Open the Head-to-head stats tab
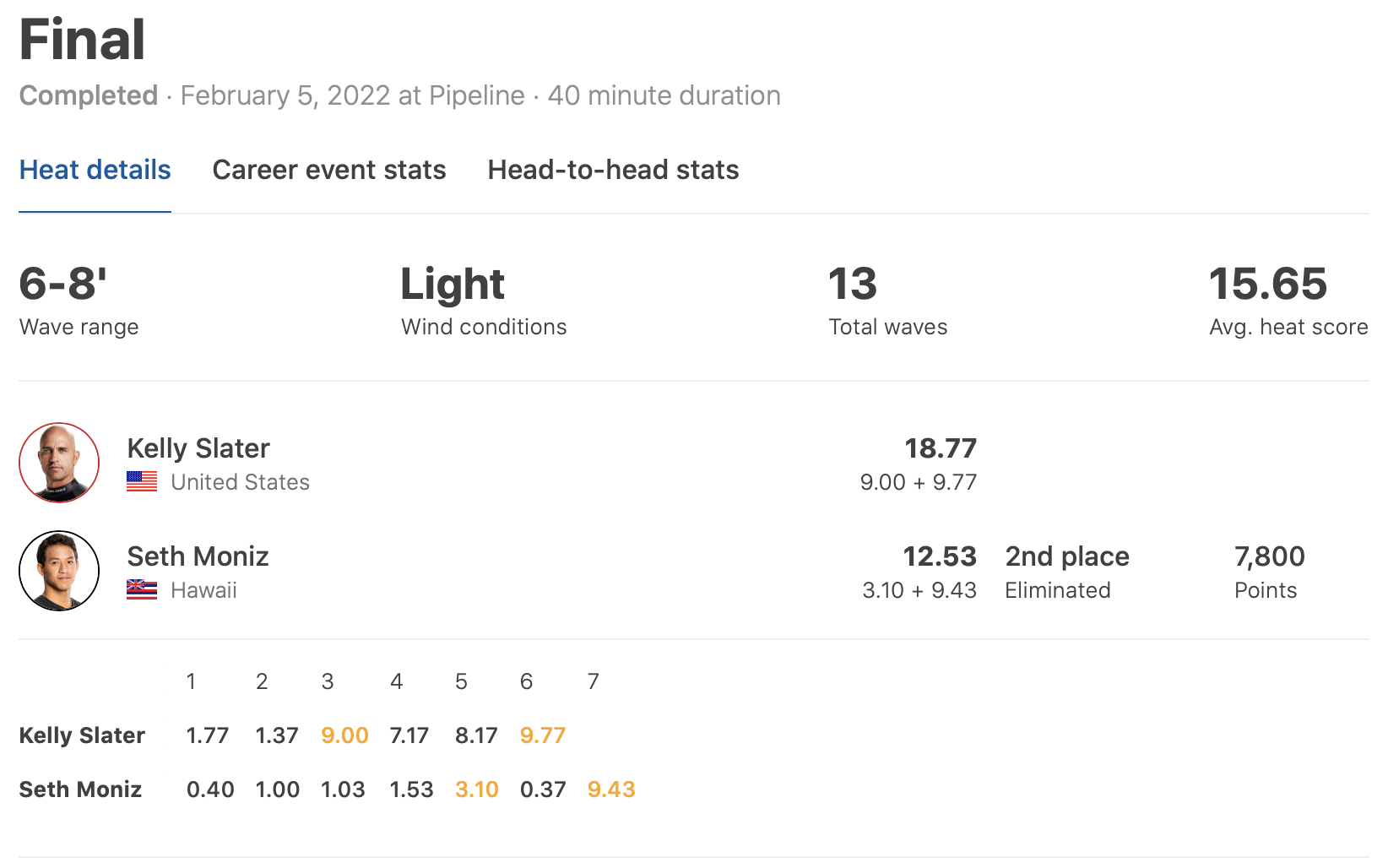The width and height of the screenshot is (1388, 868). click(613, 170)
